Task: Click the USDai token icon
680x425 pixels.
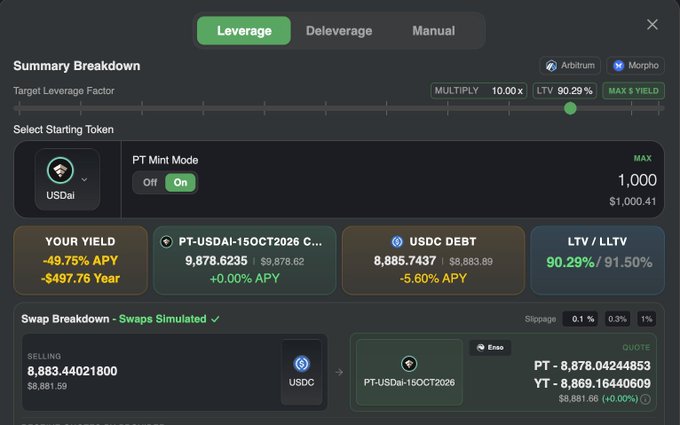Action: (60, 170)
